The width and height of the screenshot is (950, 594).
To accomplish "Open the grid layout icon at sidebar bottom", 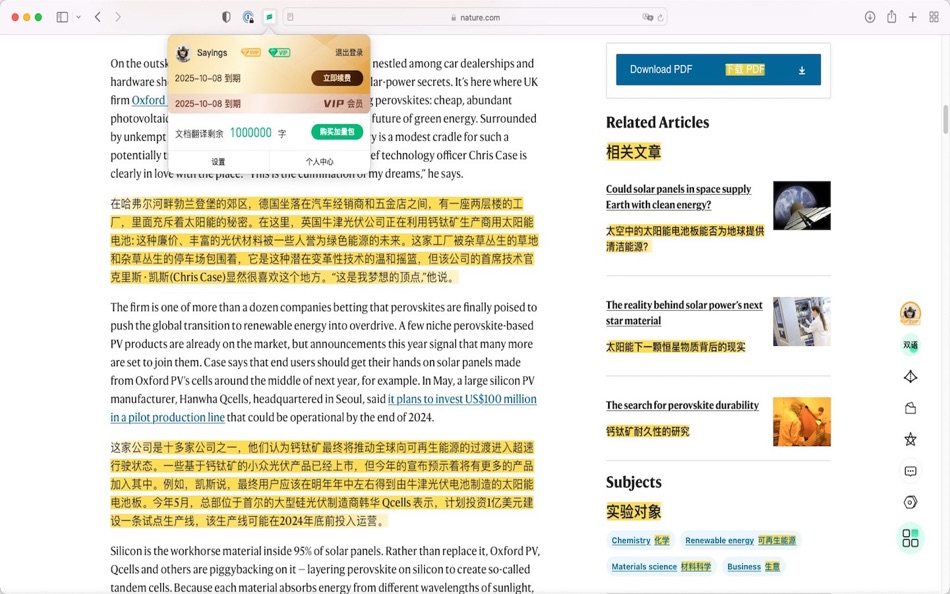I will click(910, 538).
